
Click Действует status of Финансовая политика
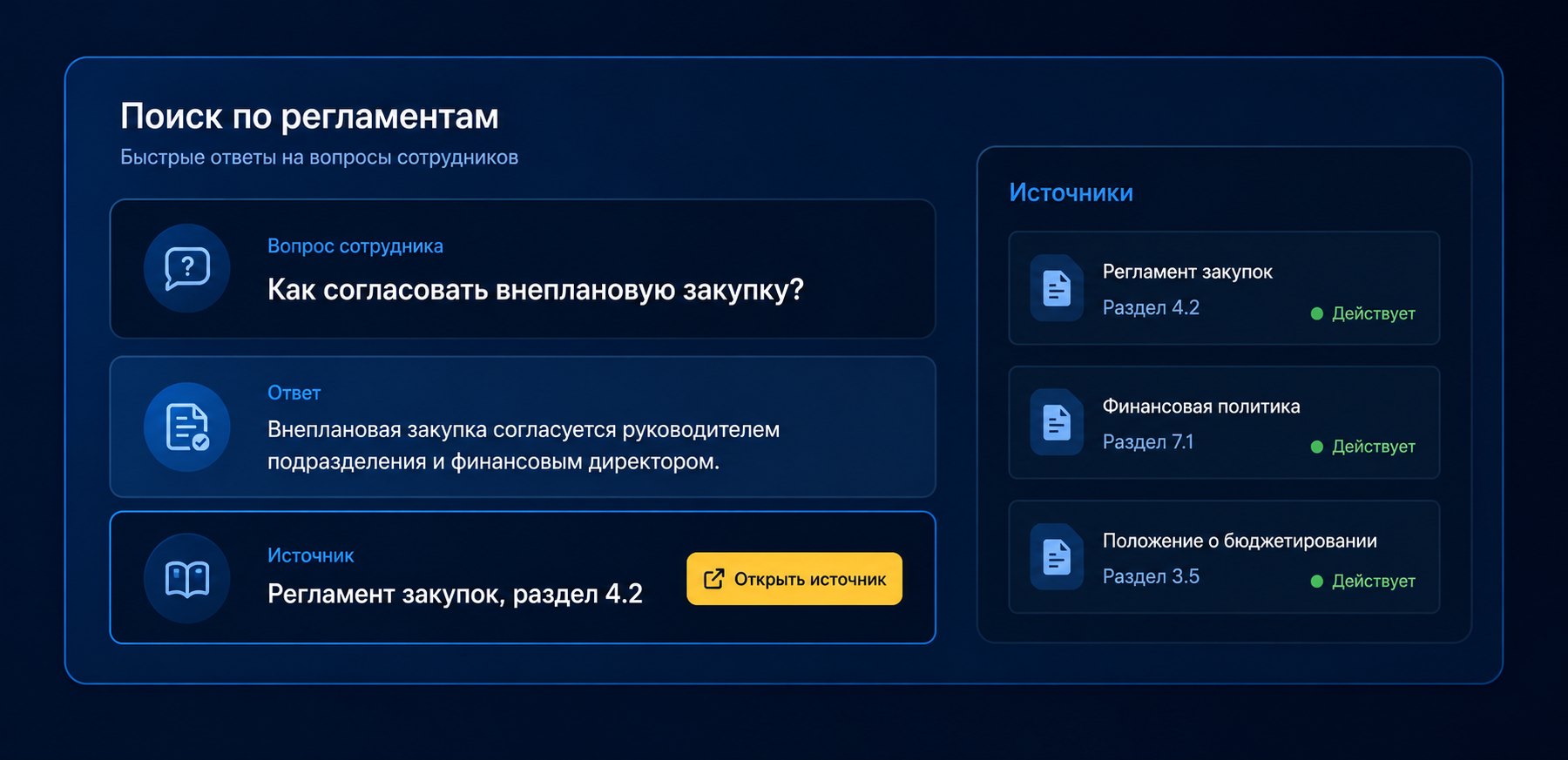[x=1373, y=447]
